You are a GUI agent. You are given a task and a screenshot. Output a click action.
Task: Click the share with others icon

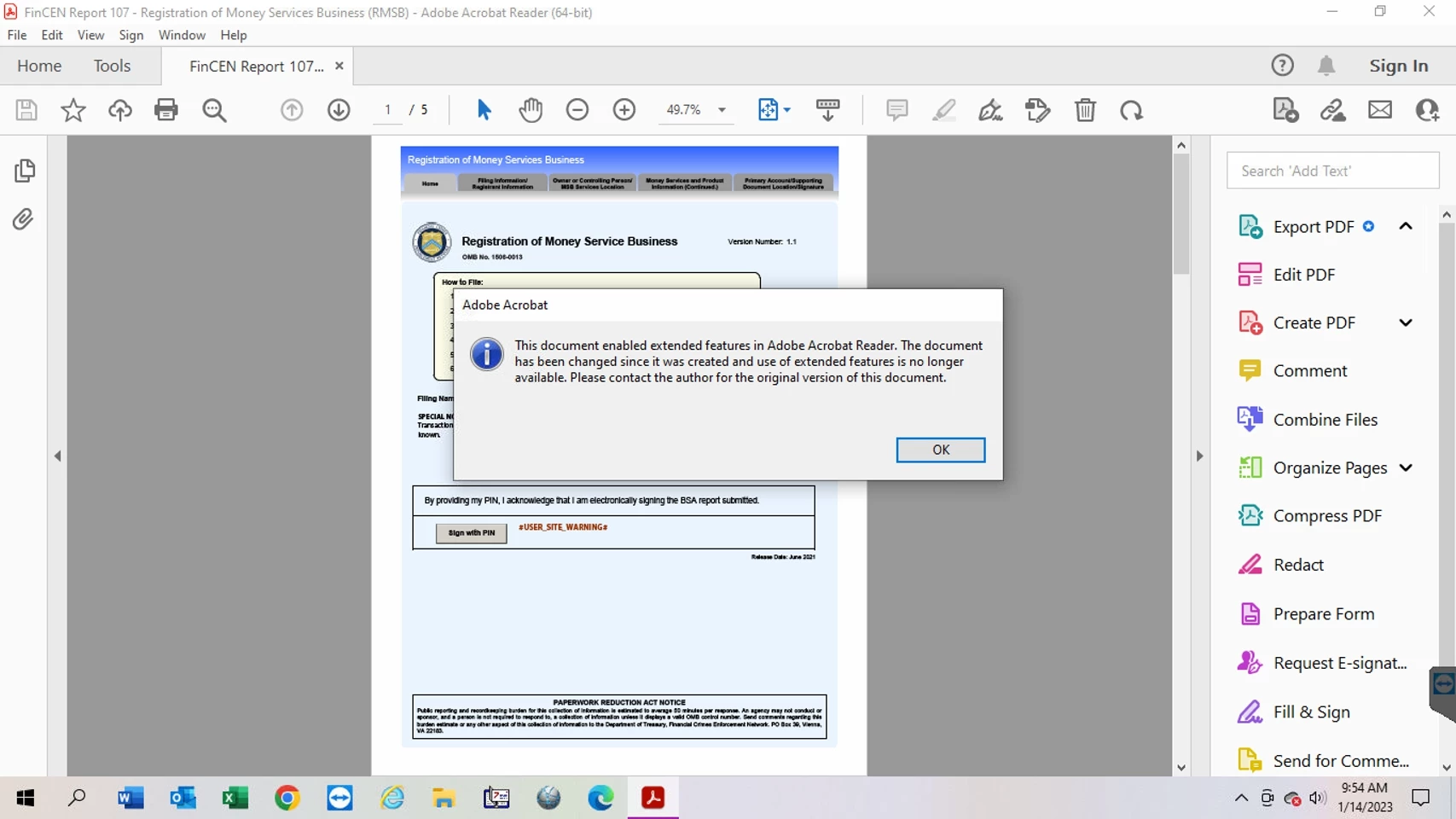click(1427, 110)
